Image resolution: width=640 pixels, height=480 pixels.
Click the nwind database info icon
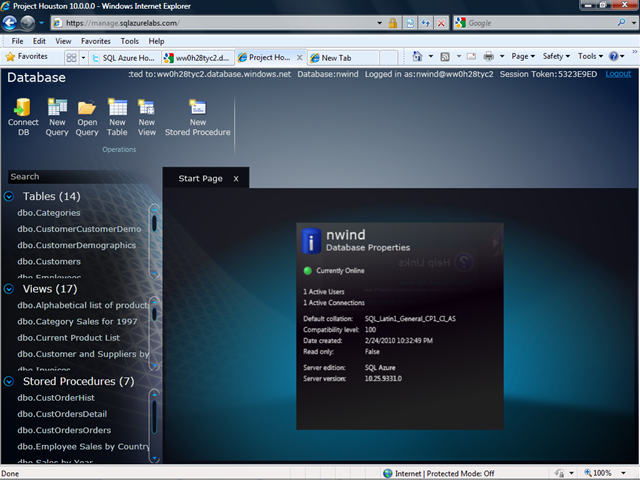point(311,240)
